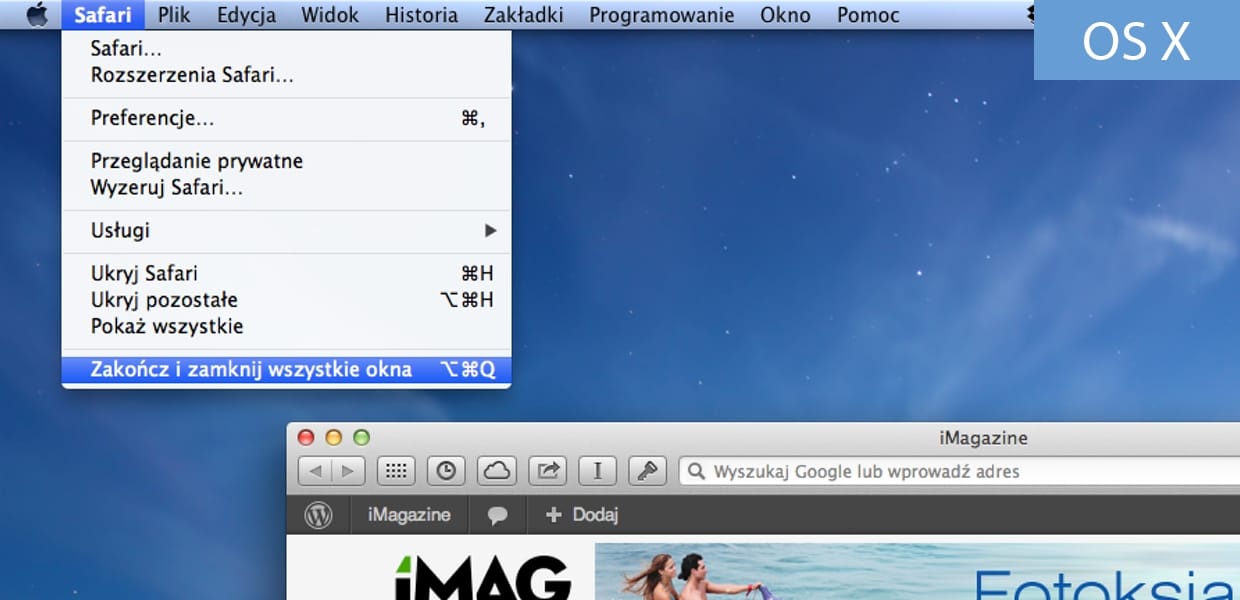This screenshot has width=1240, height=600.
Task: Click the text cursor I toolbar button
Action: tap(598, 471)
